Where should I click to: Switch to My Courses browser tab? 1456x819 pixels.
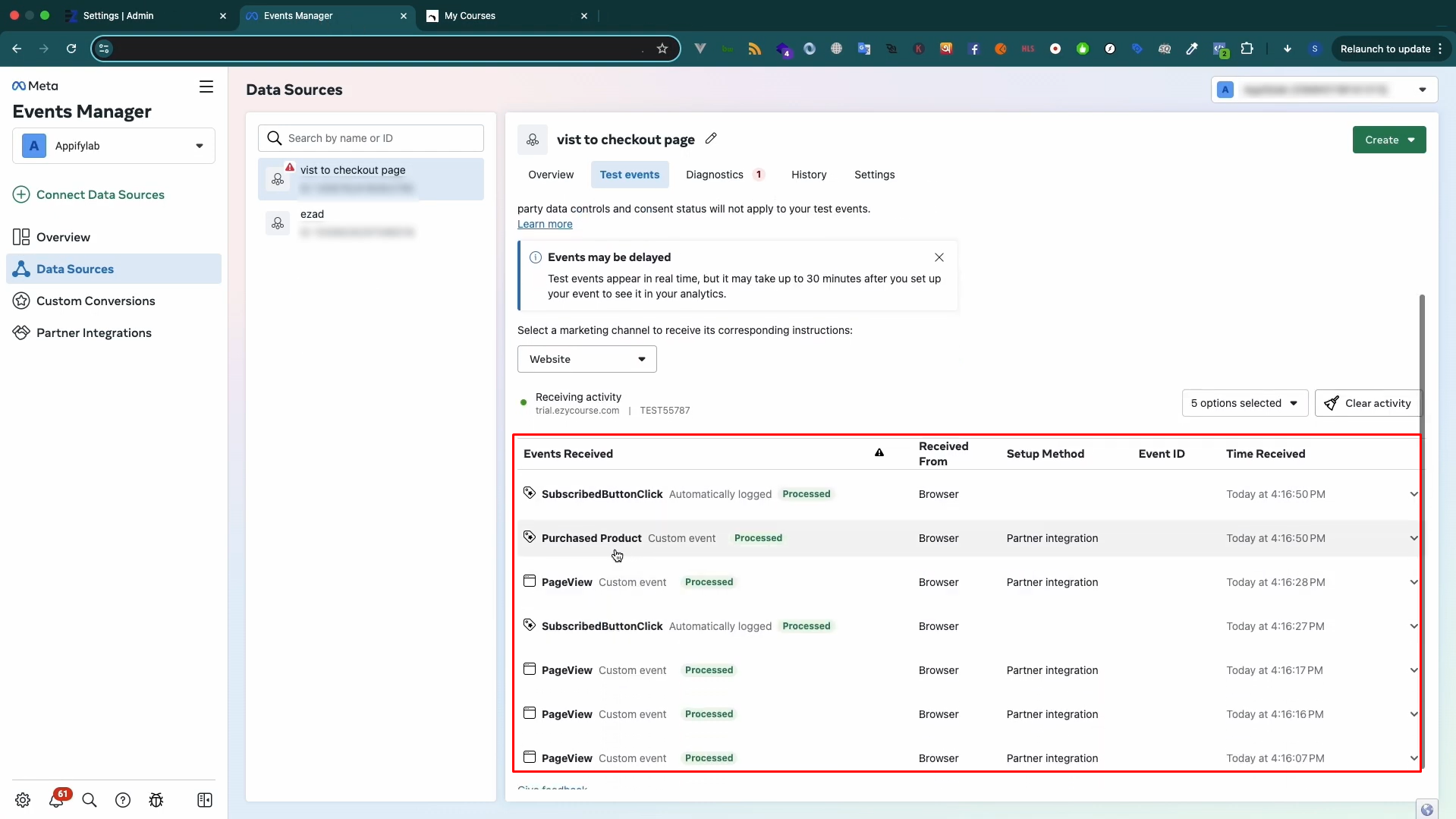507,15
